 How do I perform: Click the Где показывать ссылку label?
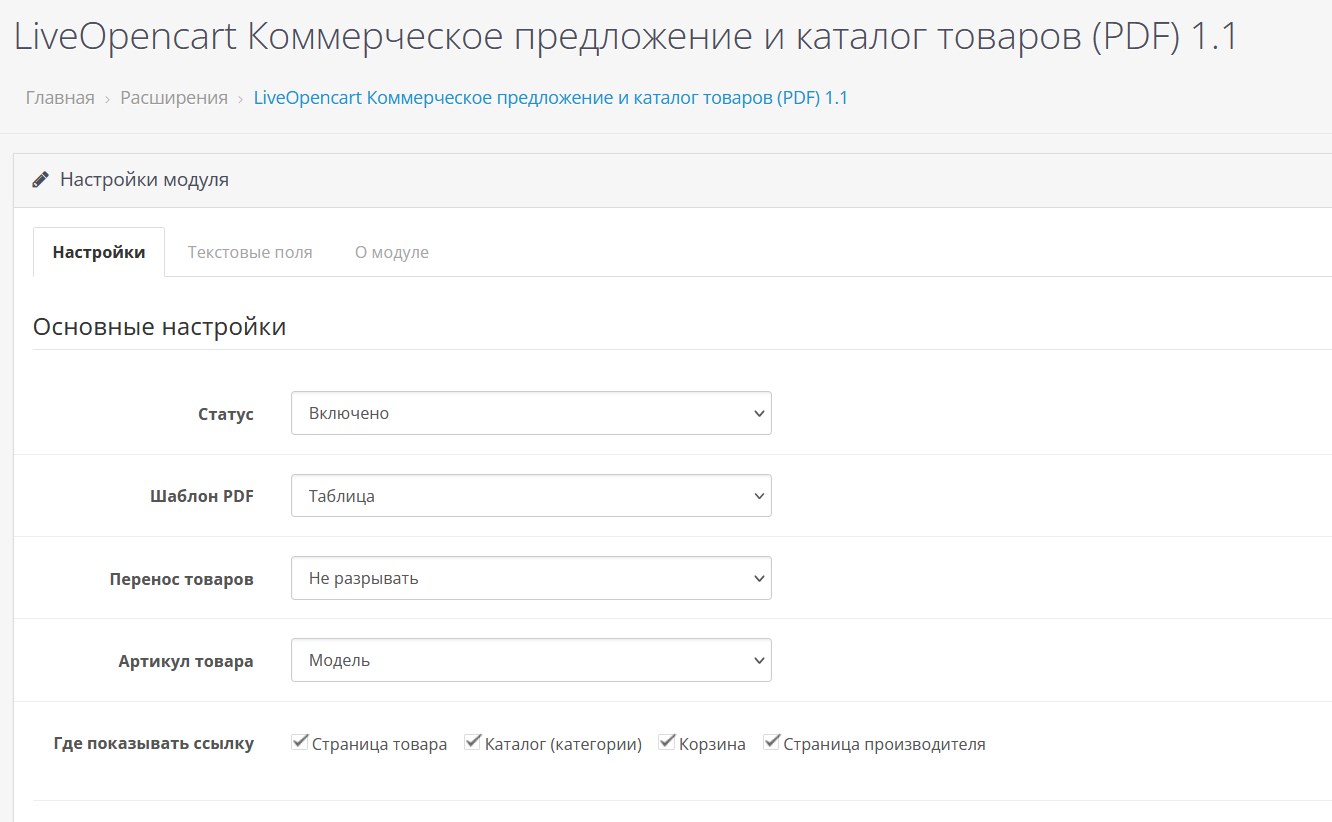click(153, 743)
